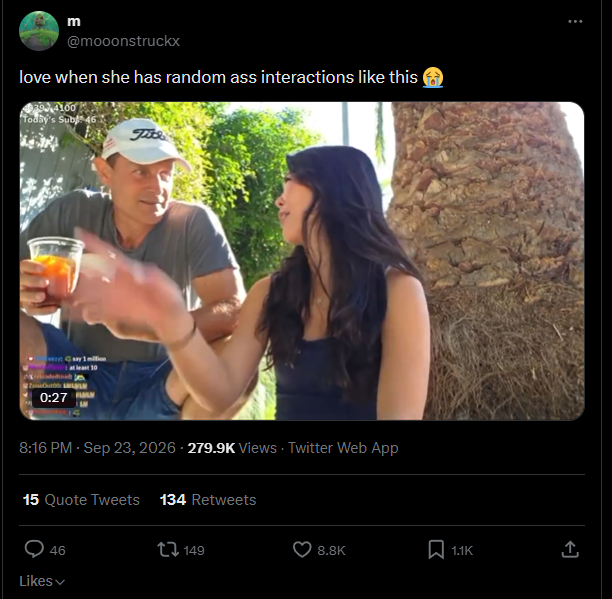Play the embedded video thumbnail
The width and height of the screenshot is (612, 599).
click(302, 261)
